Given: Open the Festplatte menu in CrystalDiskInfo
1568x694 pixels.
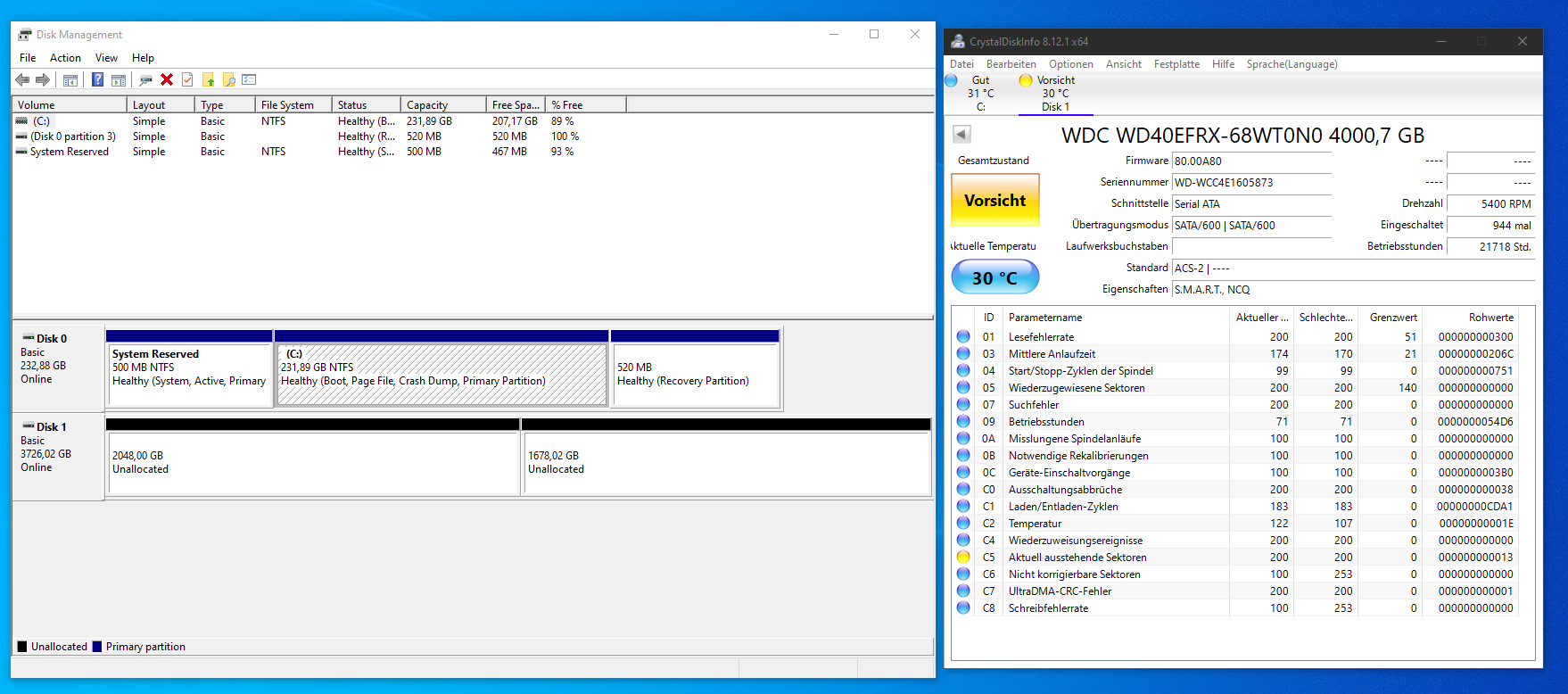Looking at the screenshot, I should (1176, 64).
